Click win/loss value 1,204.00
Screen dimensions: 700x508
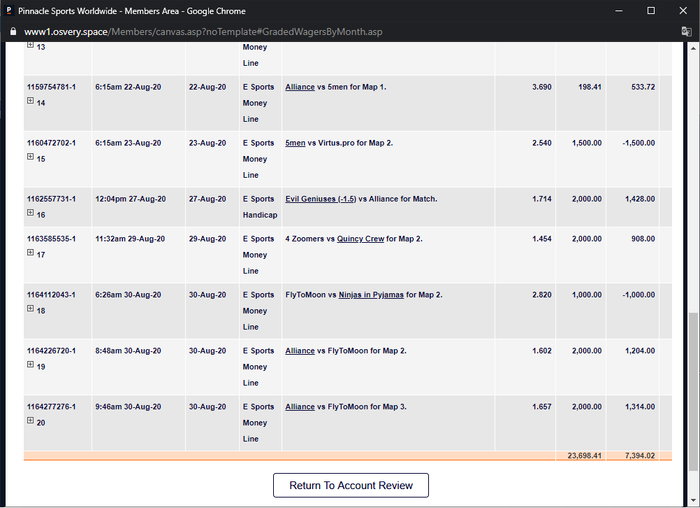click(640, 351)
